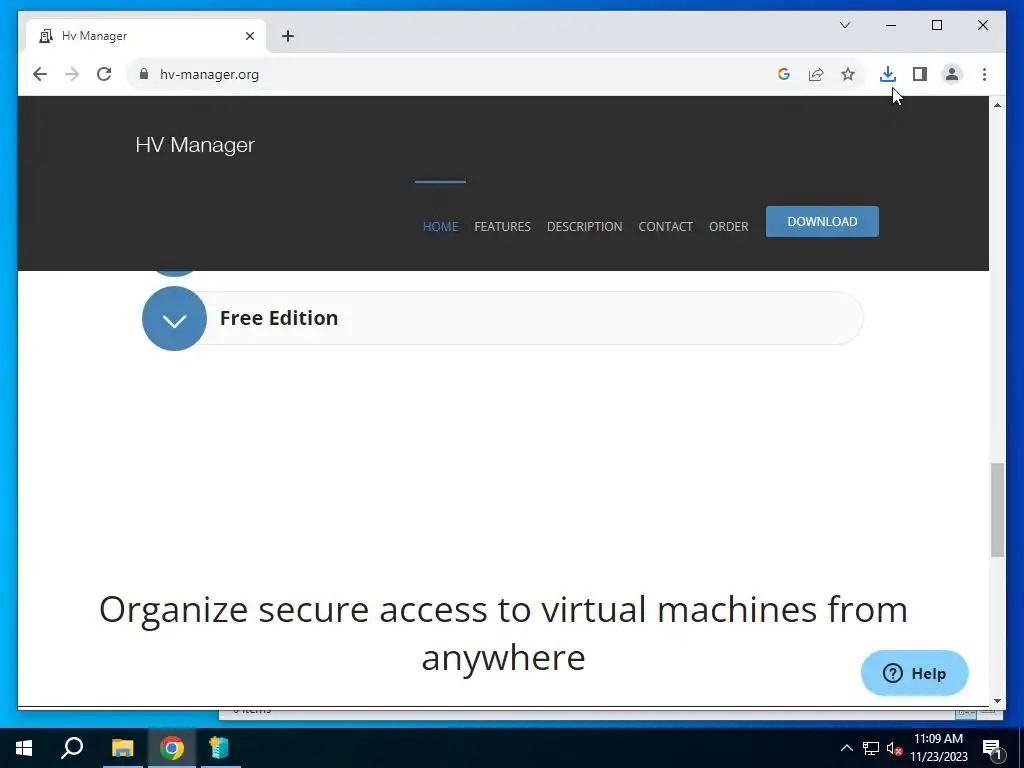Screen dimensions: 1024x768
Task: View site info via the lock icon
Action: click(144, 74)
